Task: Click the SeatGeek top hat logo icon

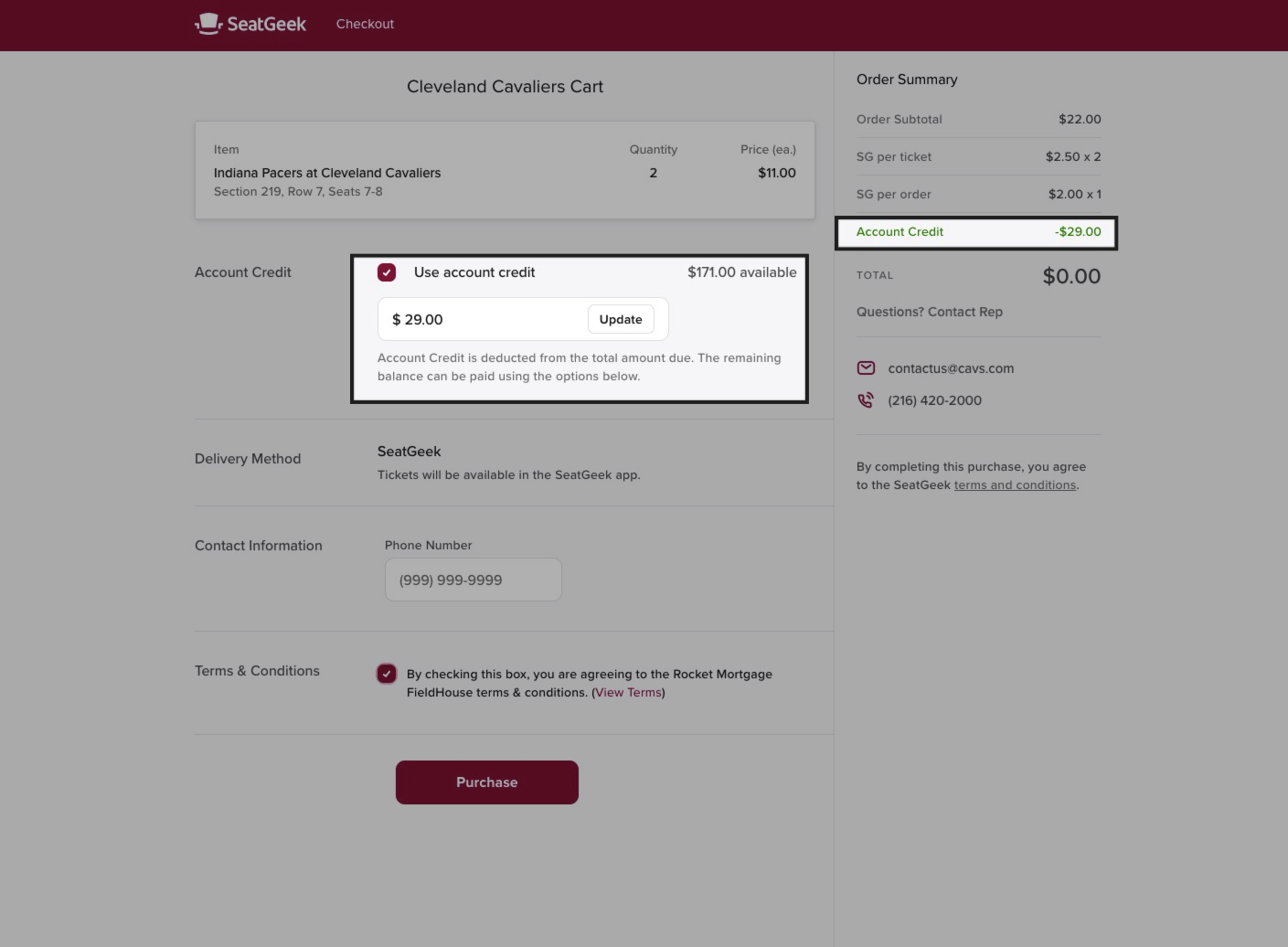Action: pyautogui.click(x=208, y=24)
